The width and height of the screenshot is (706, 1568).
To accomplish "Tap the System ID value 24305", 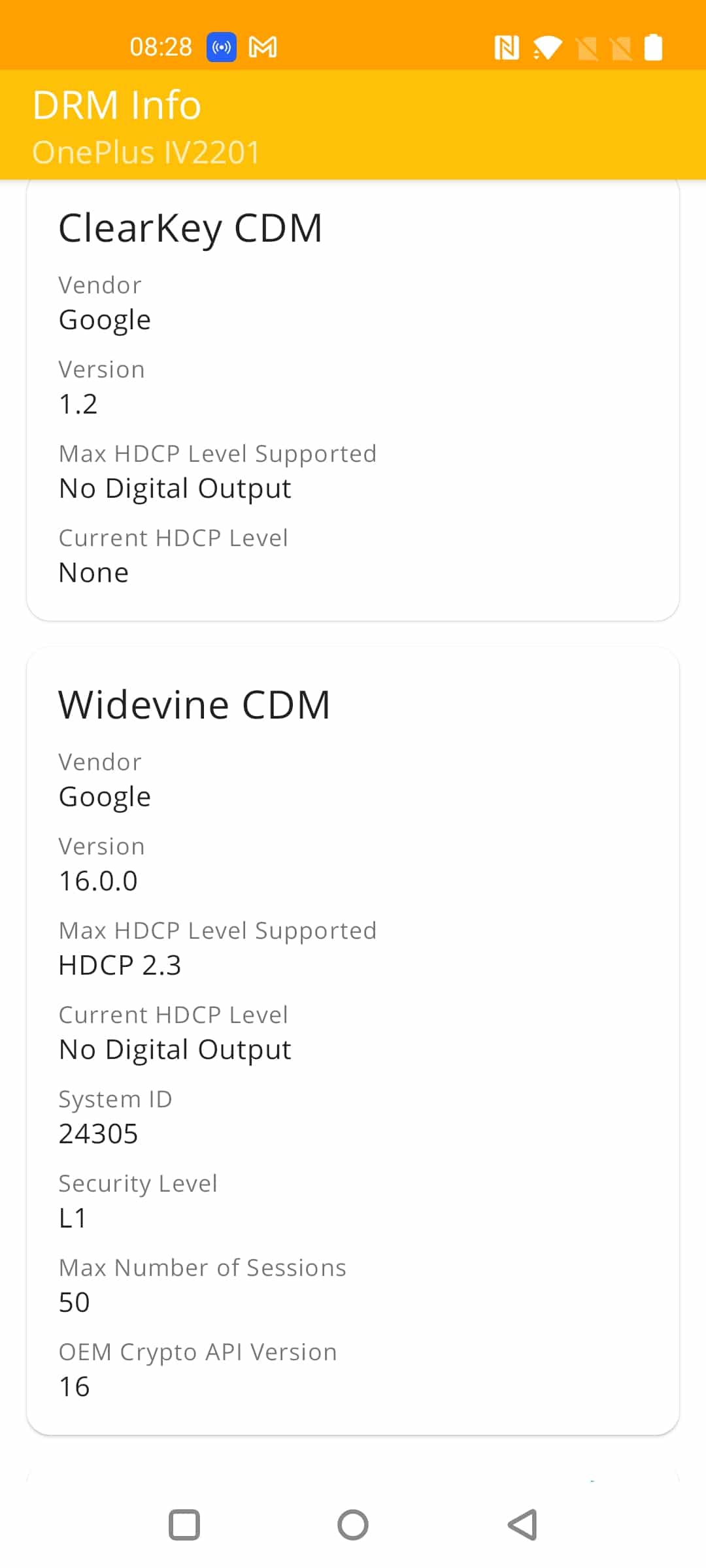I will (98, 1134).
